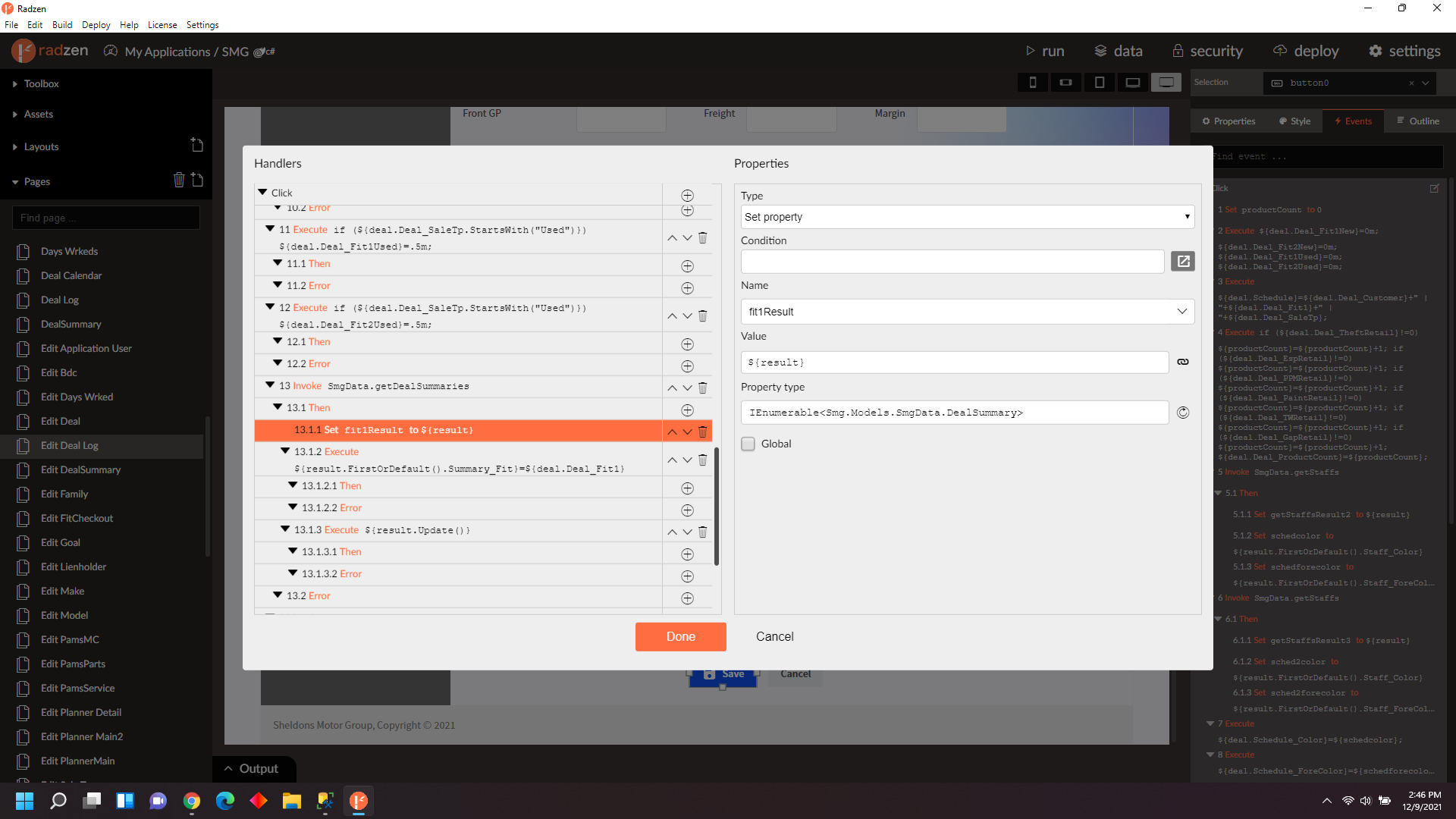Cancel the handlers dialog
The width and height of the screenshot is (1456, 819).
point(774,637)
